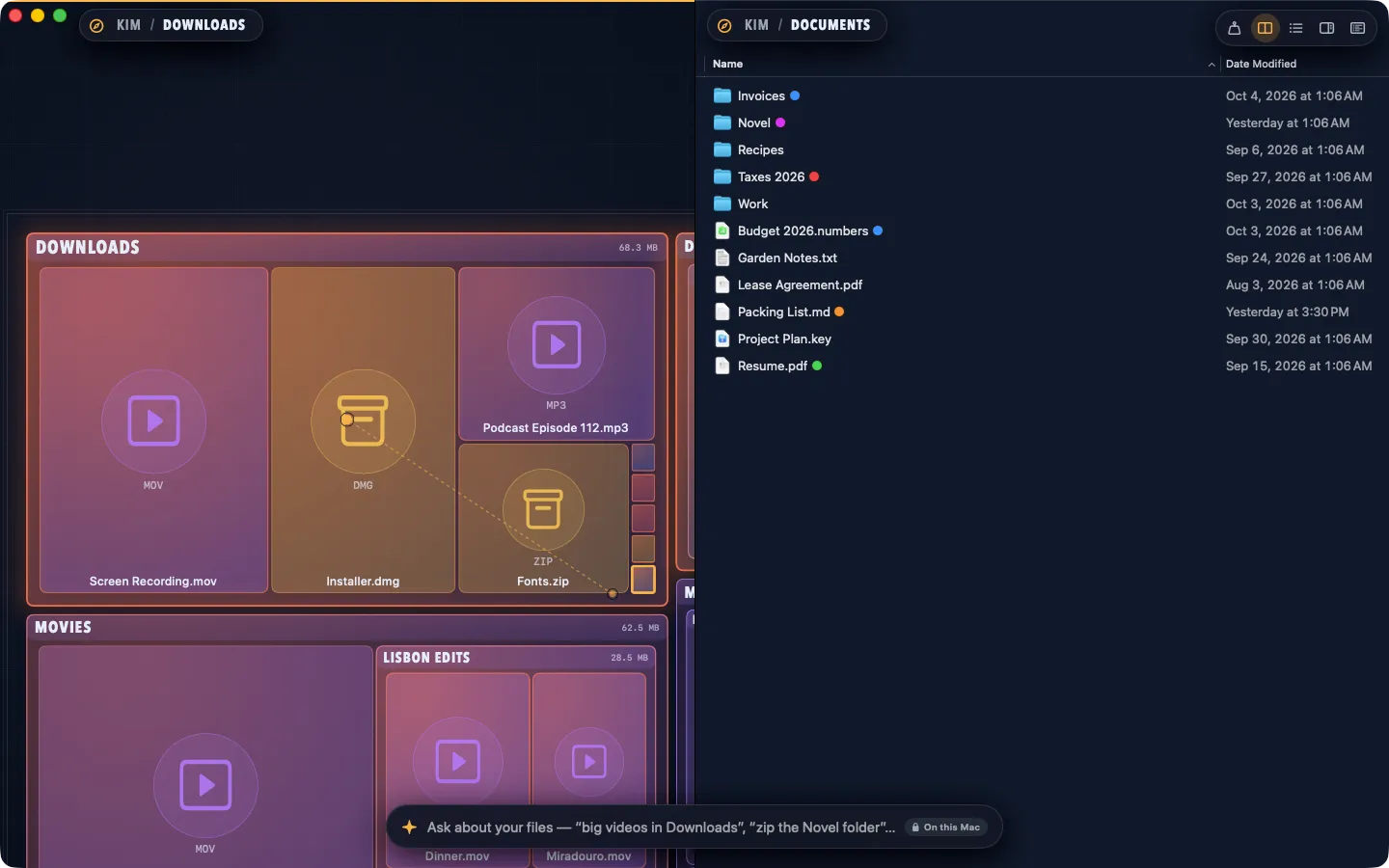Click Budget 2026.numbers file icon
Viewport: 1389px width, 868px height.
point(722,231)
